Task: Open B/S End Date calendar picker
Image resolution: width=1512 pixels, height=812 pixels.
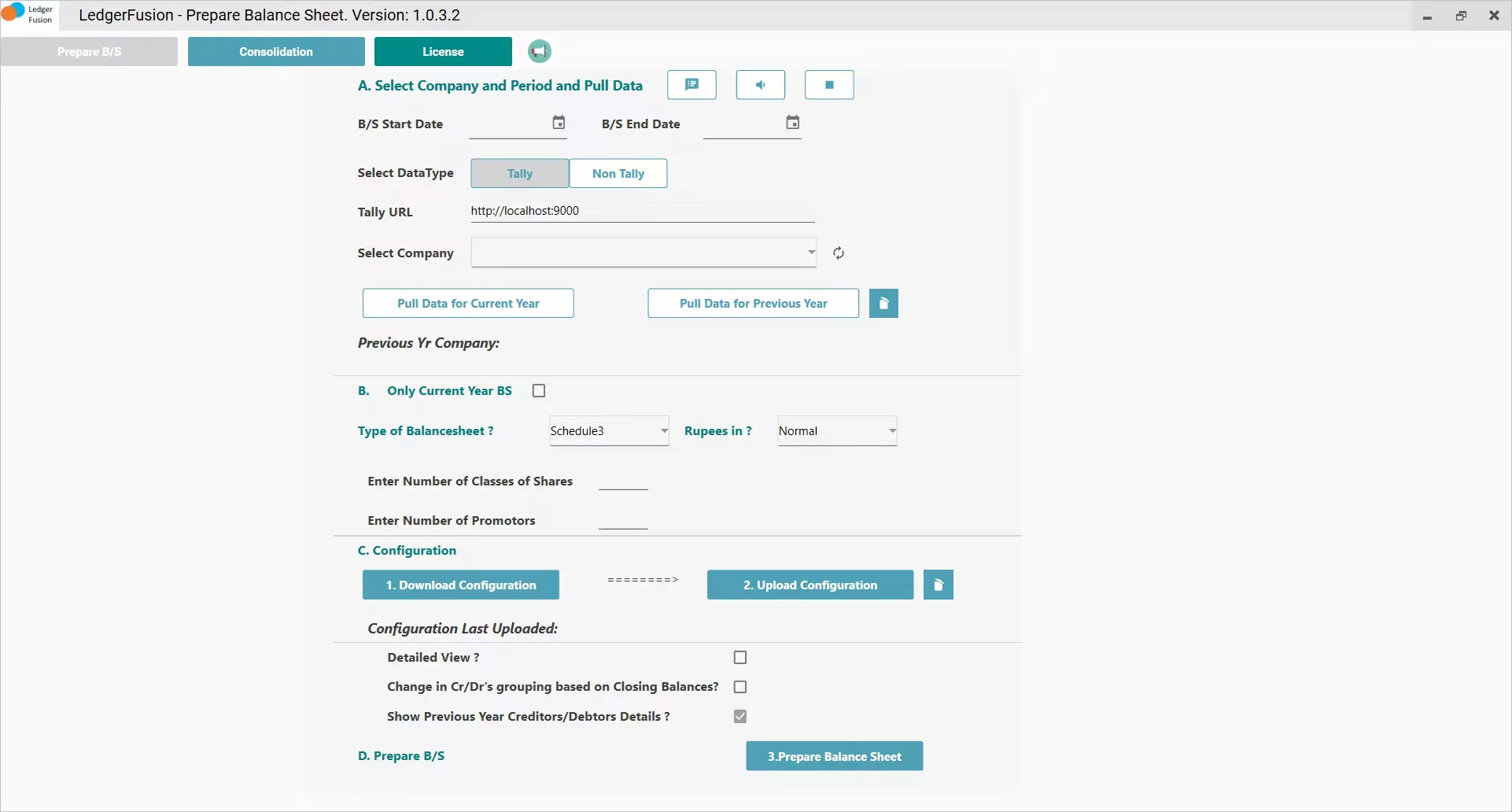Action: click(793, 123)
